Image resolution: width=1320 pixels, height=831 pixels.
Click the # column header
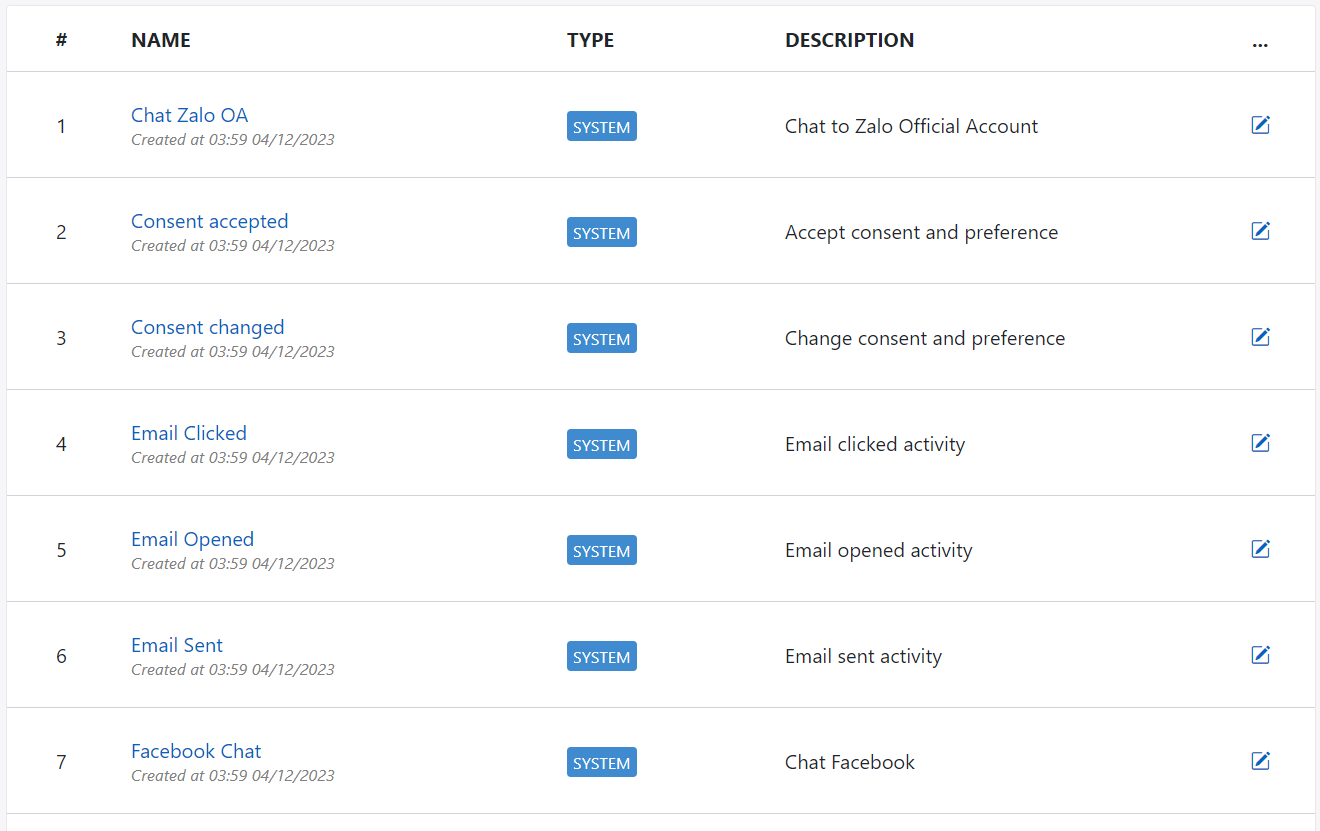pyautogui.click(x=61, y=40)
